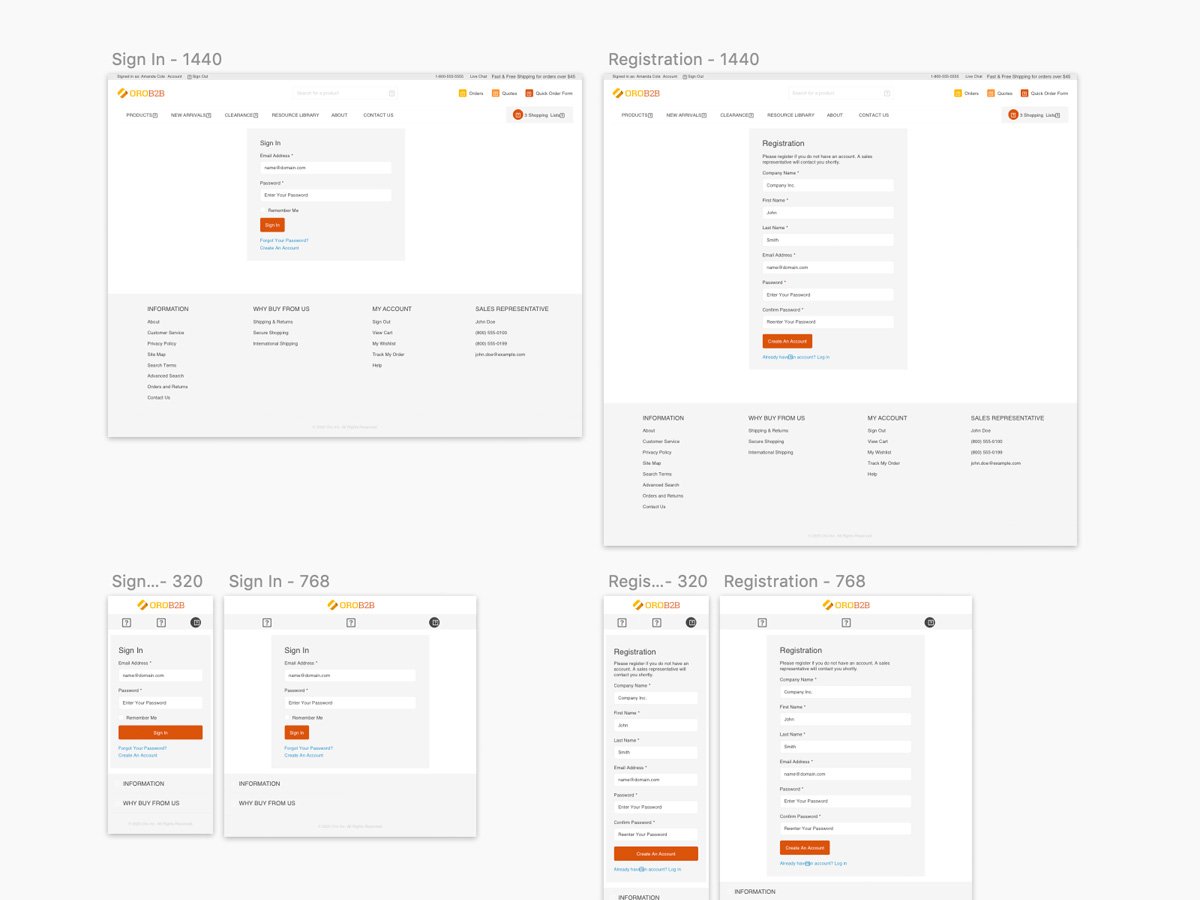Click Company Name field in Registration 768
1200x900 pixels.
click(845, 692)
